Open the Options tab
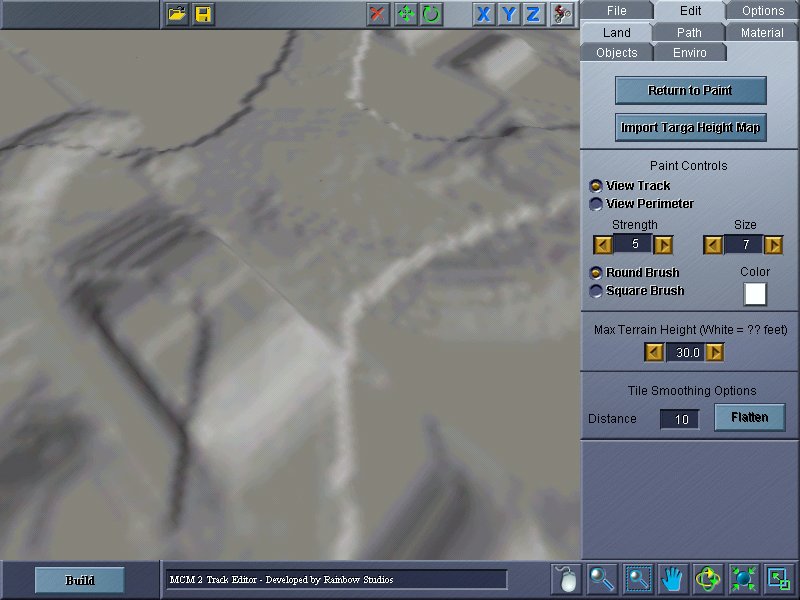Viewport: 800px width, 600px height. (763, 11)
